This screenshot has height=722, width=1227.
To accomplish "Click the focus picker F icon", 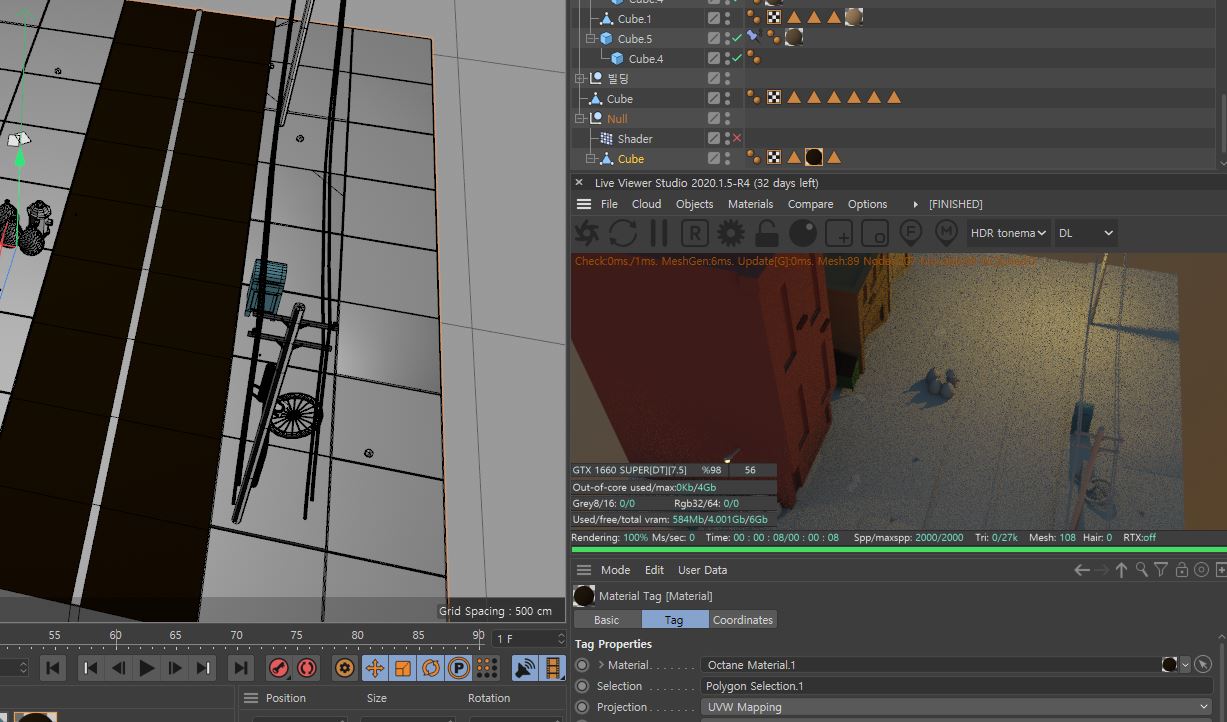I will point(910,233).
